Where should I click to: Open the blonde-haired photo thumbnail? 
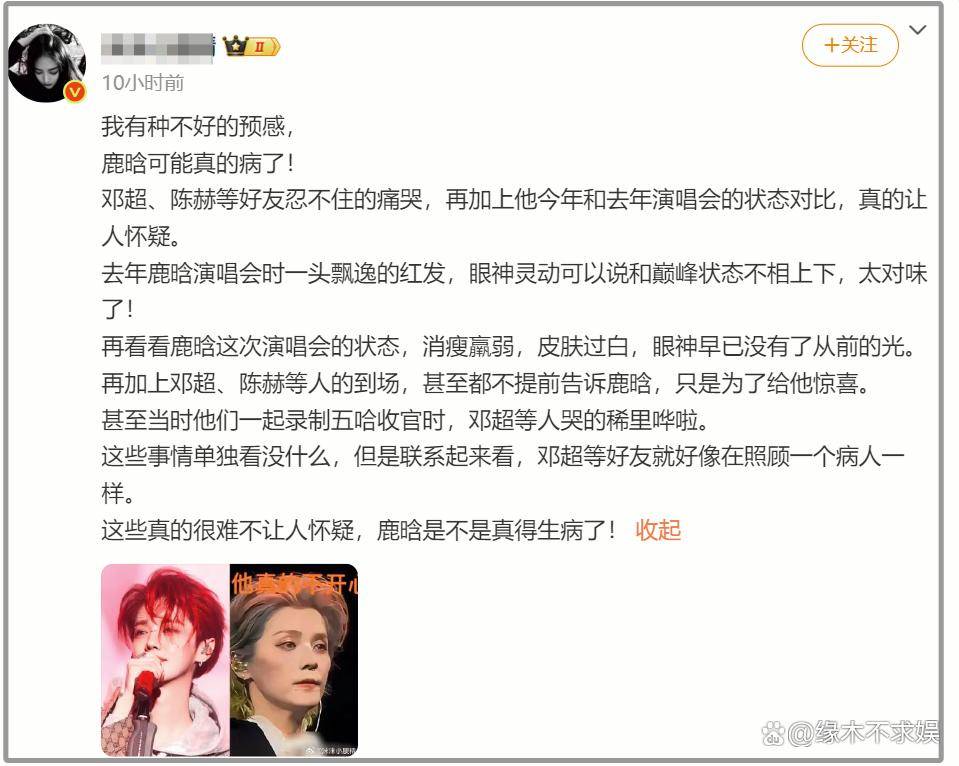[294, 660]
